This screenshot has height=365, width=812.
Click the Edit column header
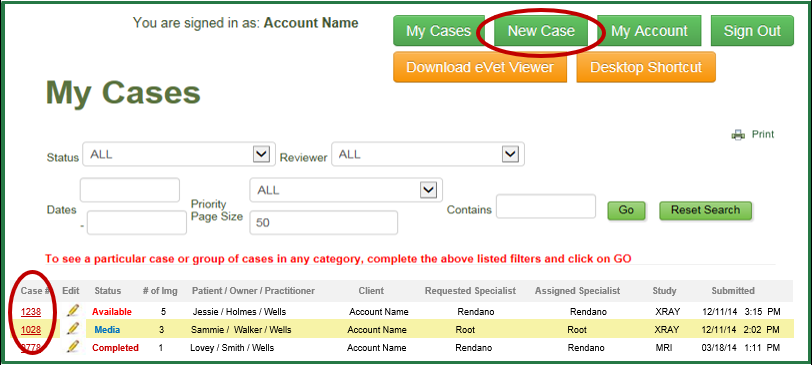(x=70, y=291)
